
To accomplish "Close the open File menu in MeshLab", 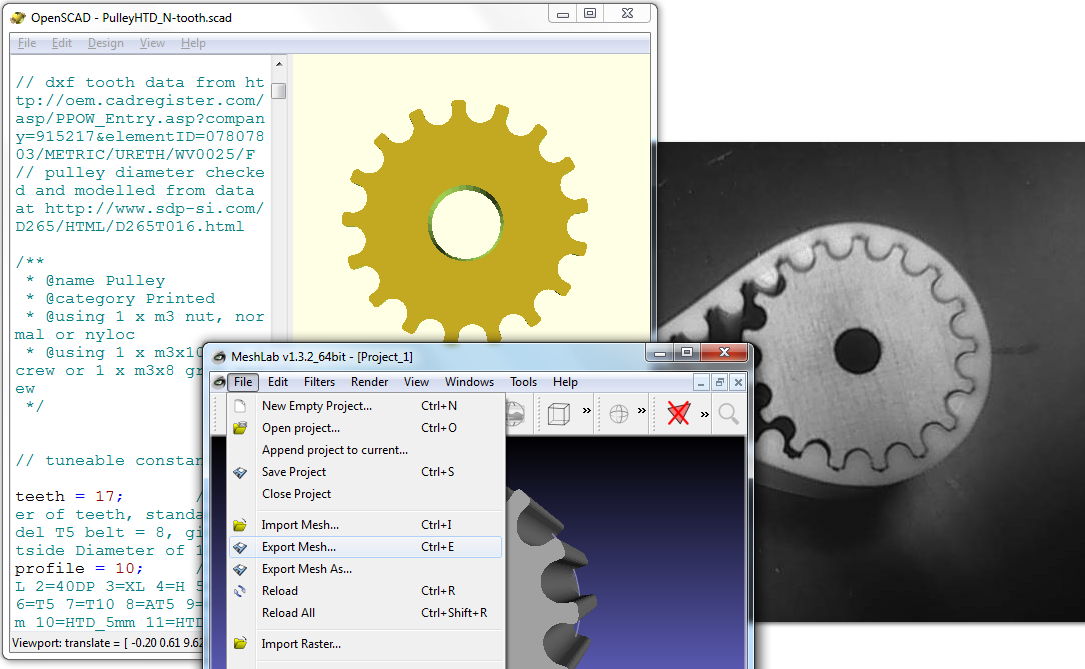I will [243, 382].
